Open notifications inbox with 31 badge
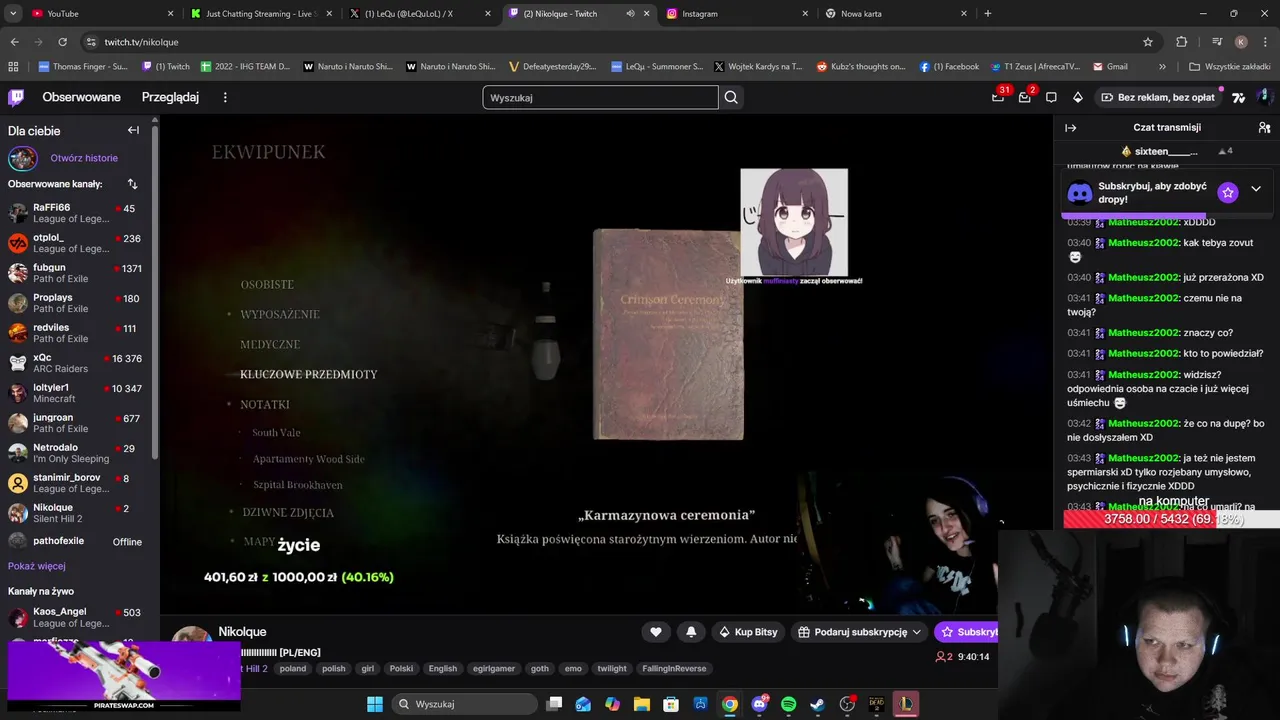This screenshot has width=1280, height=720. (x=999, y=97)
